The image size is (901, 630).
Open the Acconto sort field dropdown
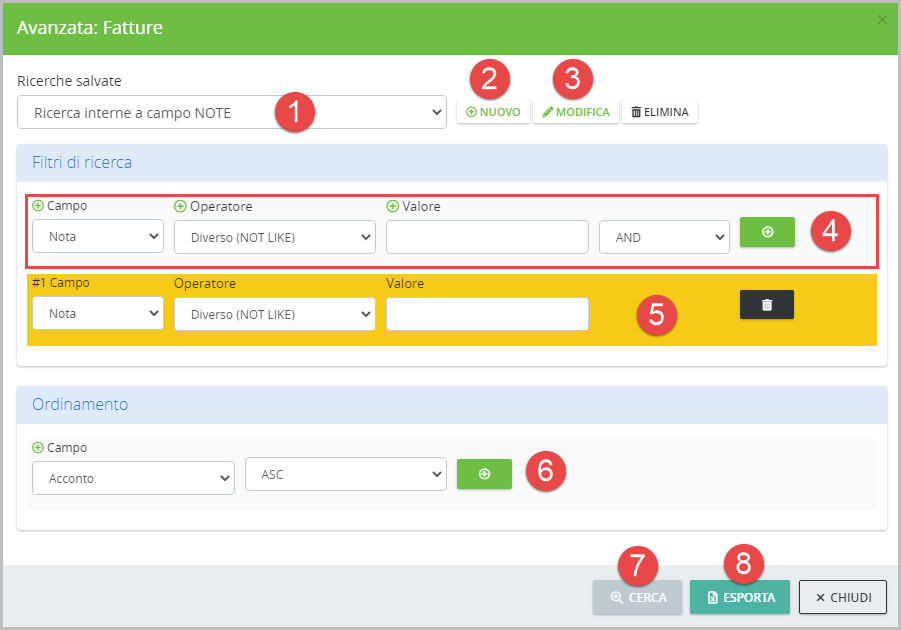133,478
